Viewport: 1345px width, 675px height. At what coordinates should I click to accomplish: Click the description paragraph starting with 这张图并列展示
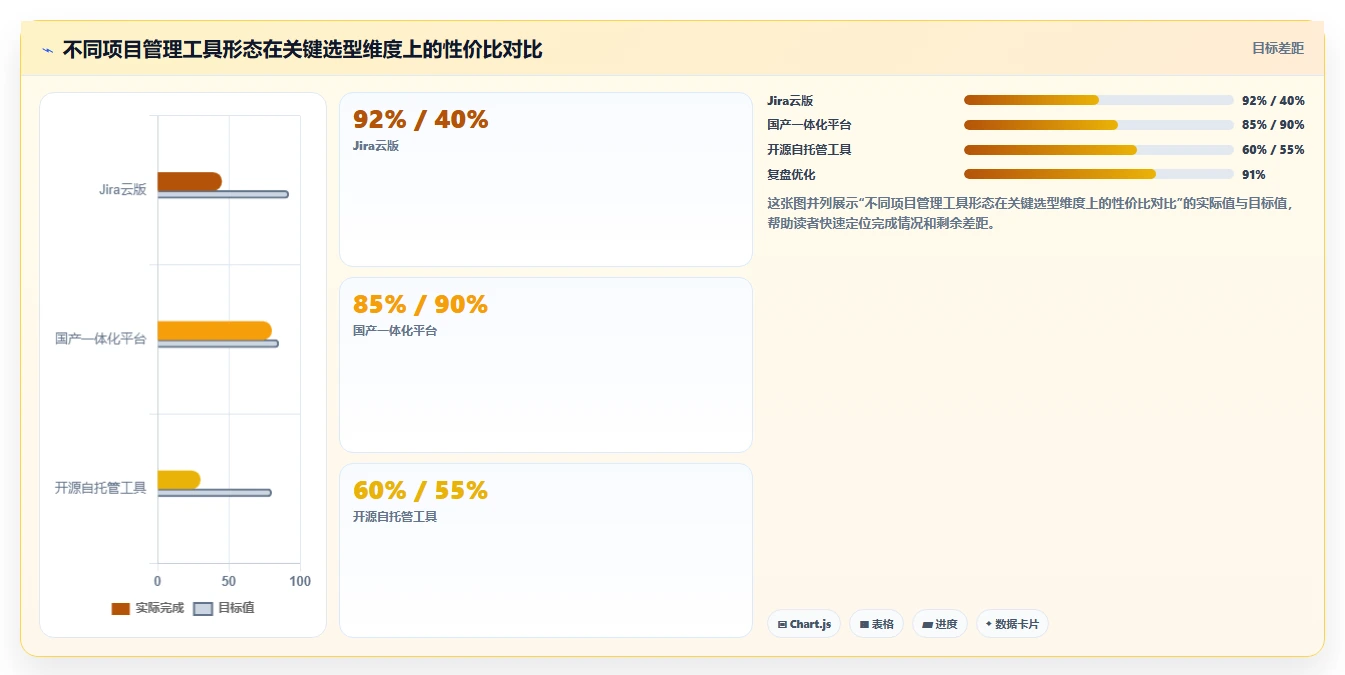click(1031, 213)
